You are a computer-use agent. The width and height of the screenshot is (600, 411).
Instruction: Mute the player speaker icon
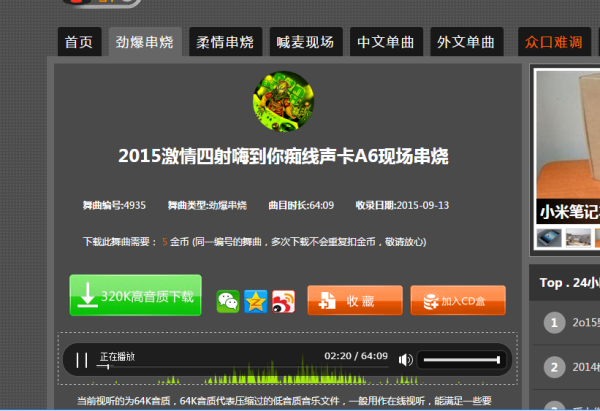click(405, 360)
